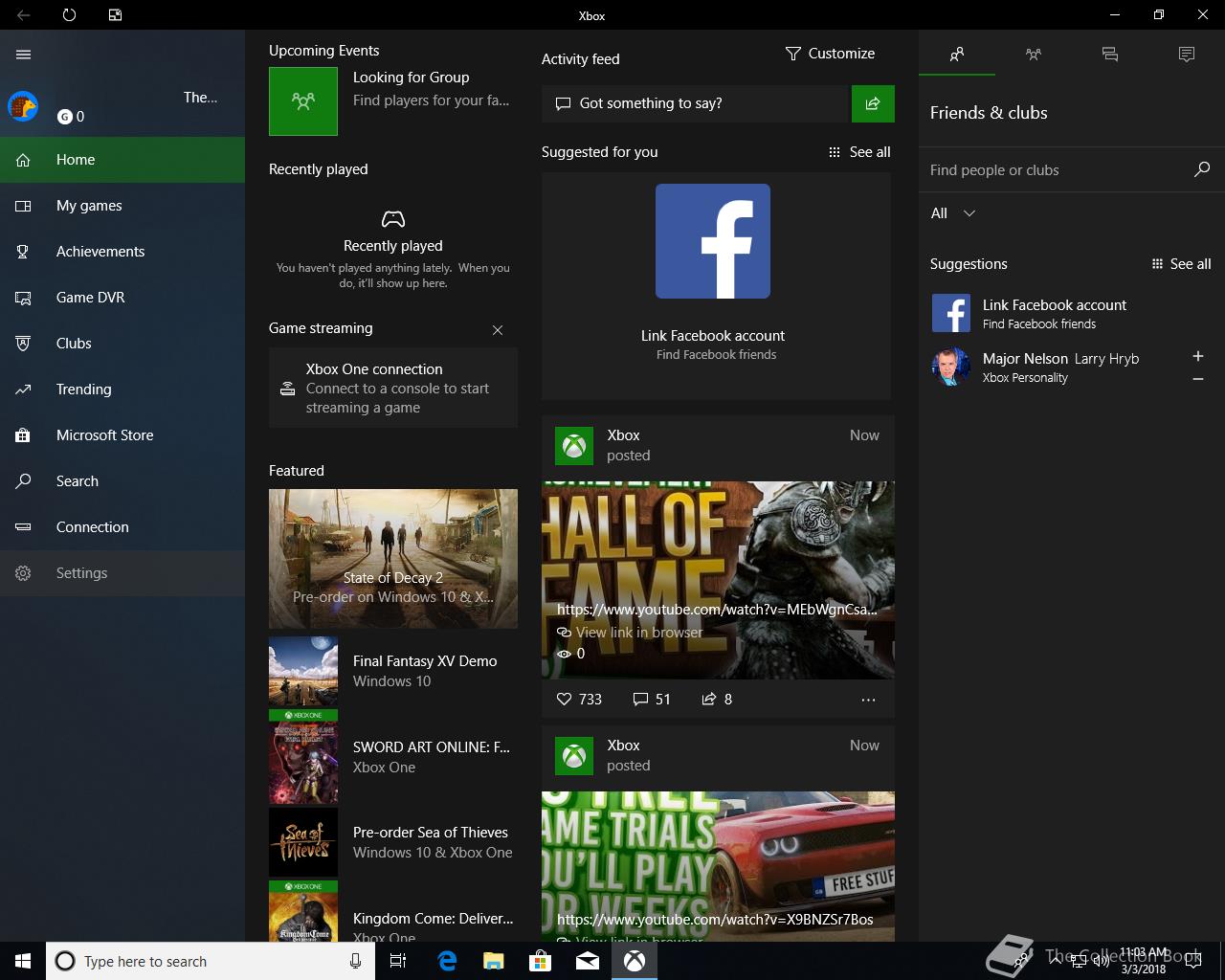Click Customize activity feed filter
This screenshot has width=1225, height=980.
point(830,54)
